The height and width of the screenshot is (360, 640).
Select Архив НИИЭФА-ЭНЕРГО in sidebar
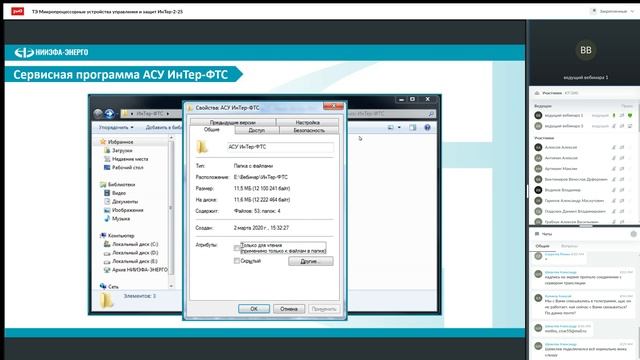point(135,269)
